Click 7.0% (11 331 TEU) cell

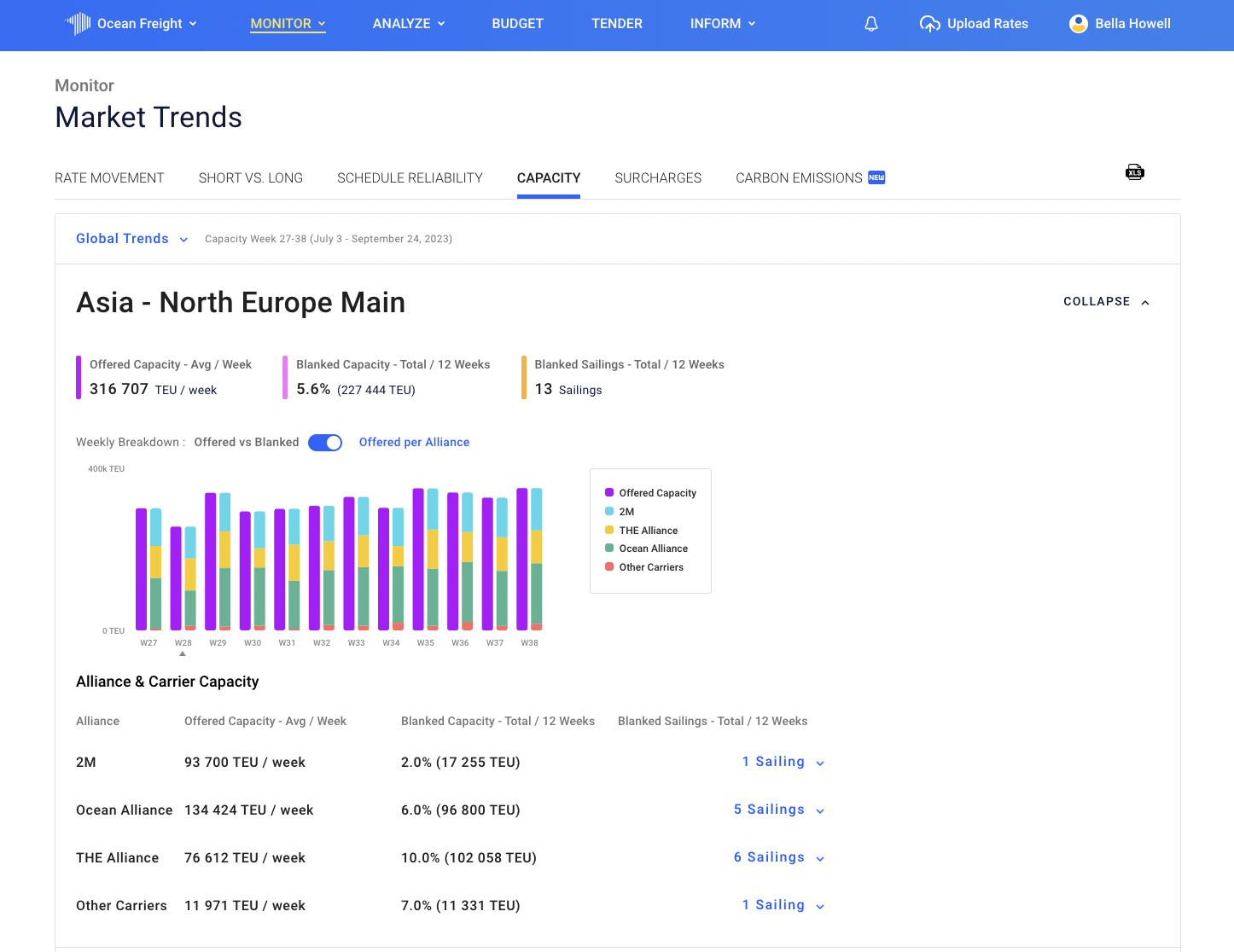point(461,905)
